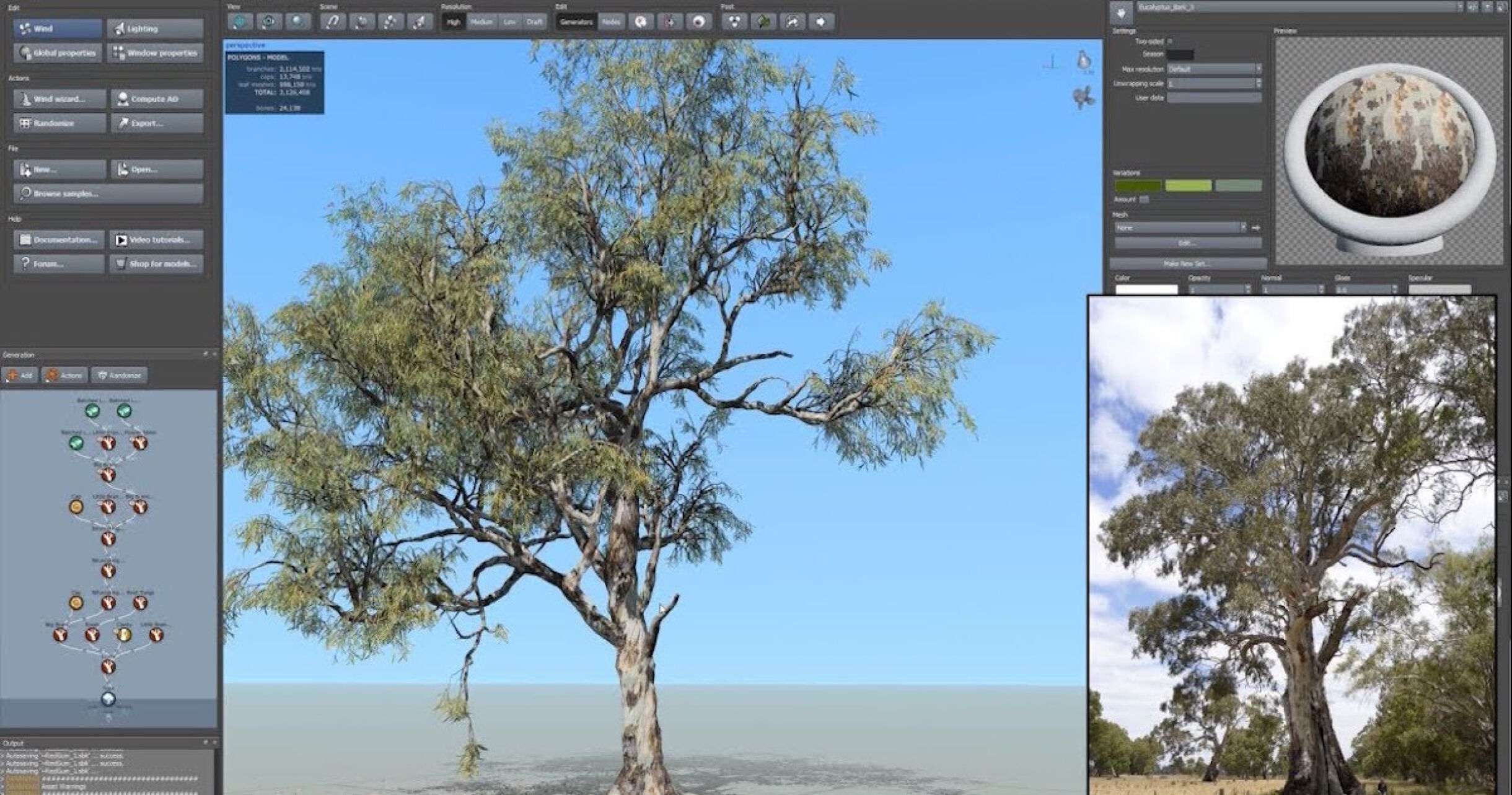Image resolution: width=1512 pixels, height=795 pixels.
Task: Open Documentation help
Action: 59,239
